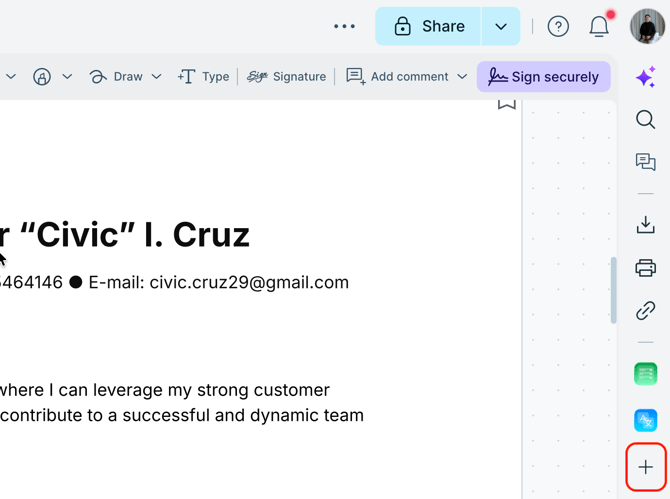Screen dimensions: 670x499
Task: Add a new app with plus icon
Action: tap(646, 467)
